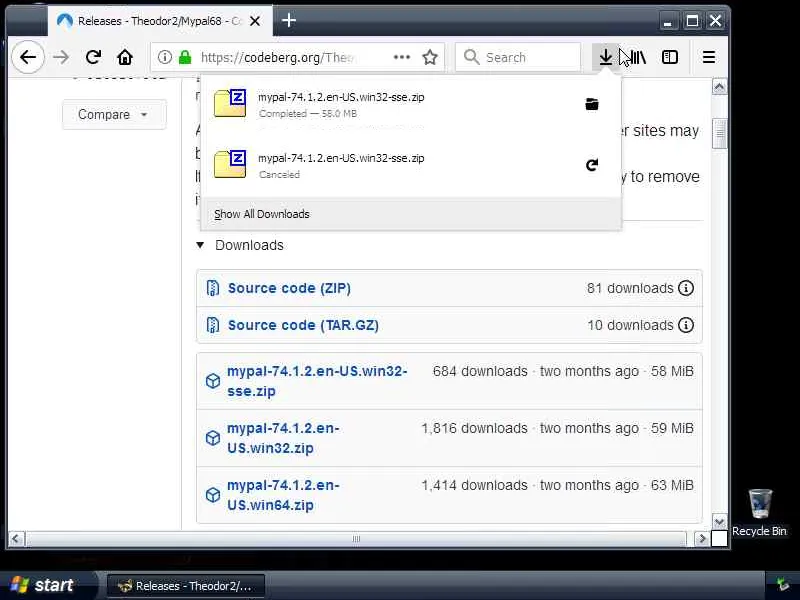Open the Library bookshelf icon
This screenshot has width=800, height=600.
pyautogui.click(x=638, y=57)
